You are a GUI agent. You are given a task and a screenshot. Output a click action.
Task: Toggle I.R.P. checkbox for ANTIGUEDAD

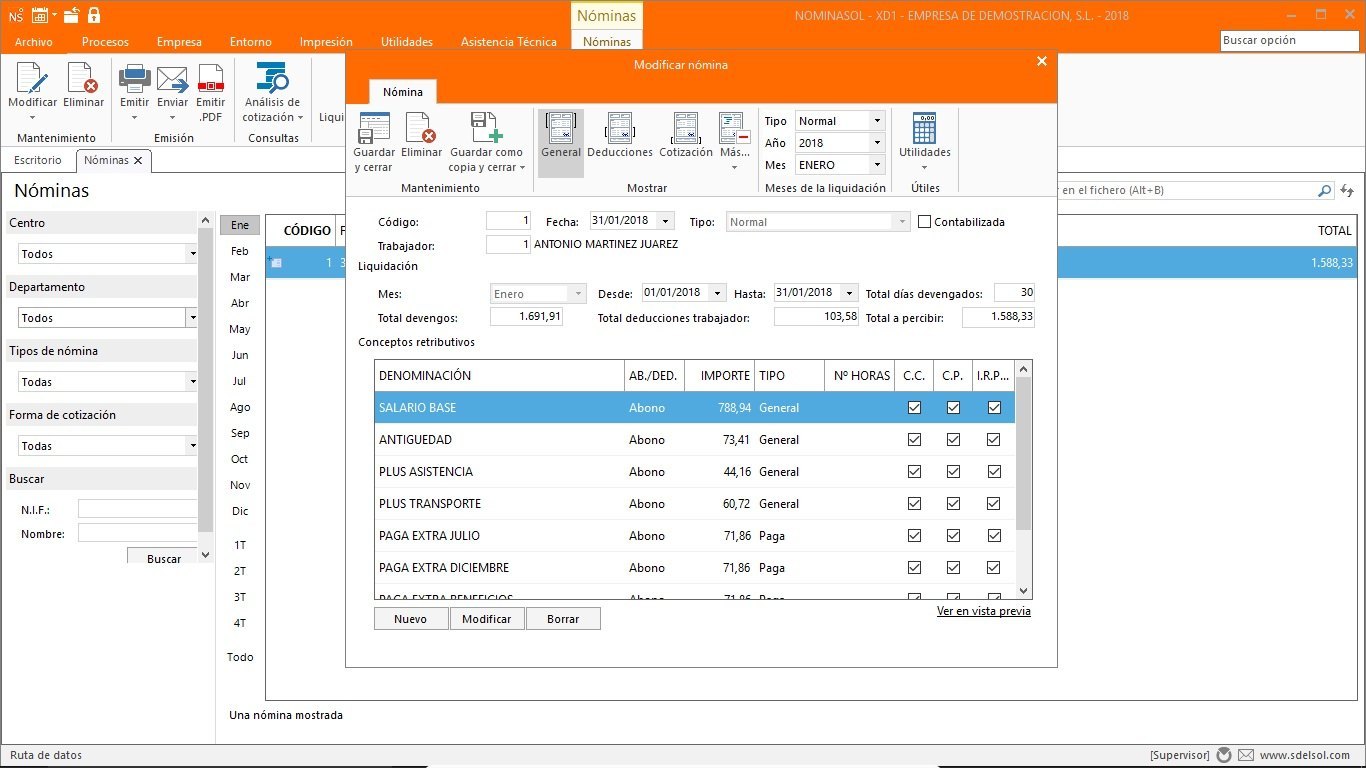(994, 440)
